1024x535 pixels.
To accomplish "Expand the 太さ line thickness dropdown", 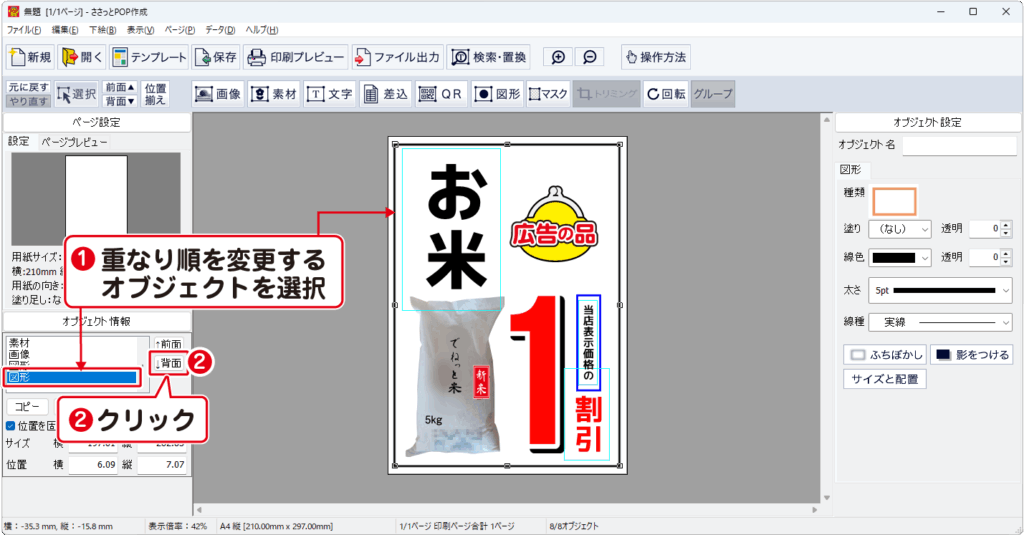I will coord(941,291).
